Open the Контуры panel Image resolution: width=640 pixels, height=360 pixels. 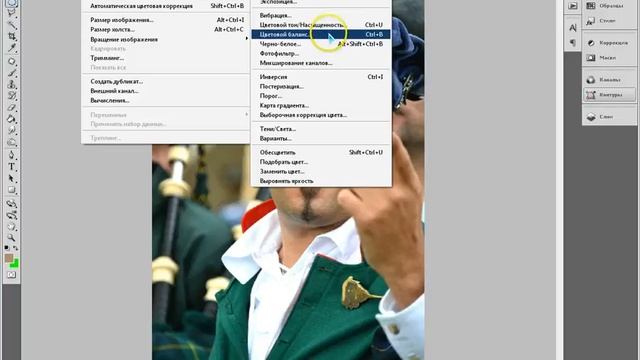609,95
